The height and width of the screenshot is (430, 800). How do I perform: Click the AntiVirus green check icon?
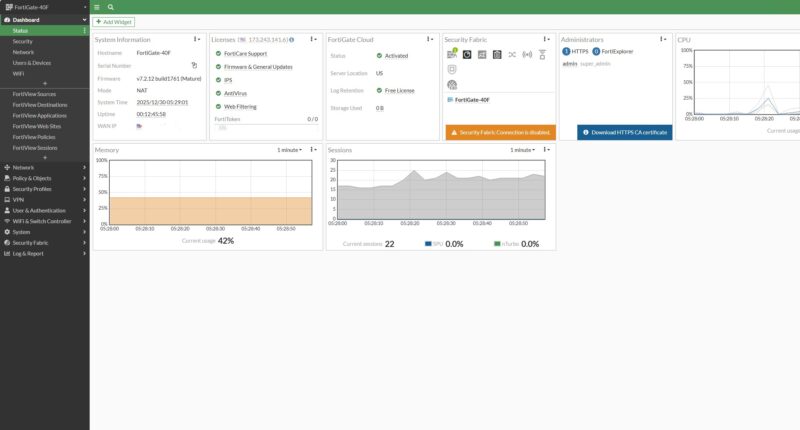click(218, 93)
